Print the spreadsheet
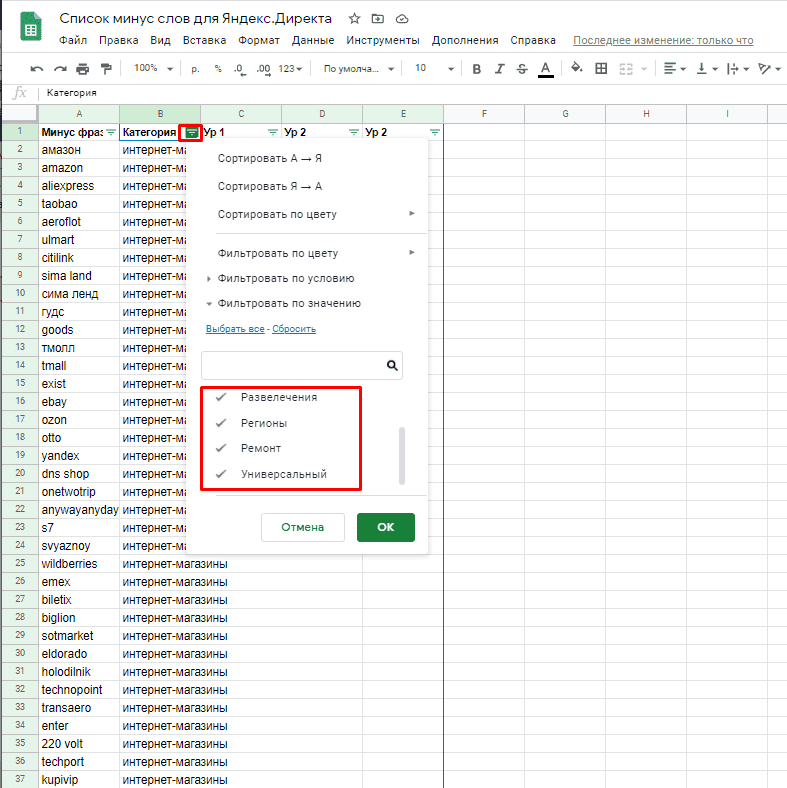This screenshot has height=788, width=787. click(x=82, y=68)
